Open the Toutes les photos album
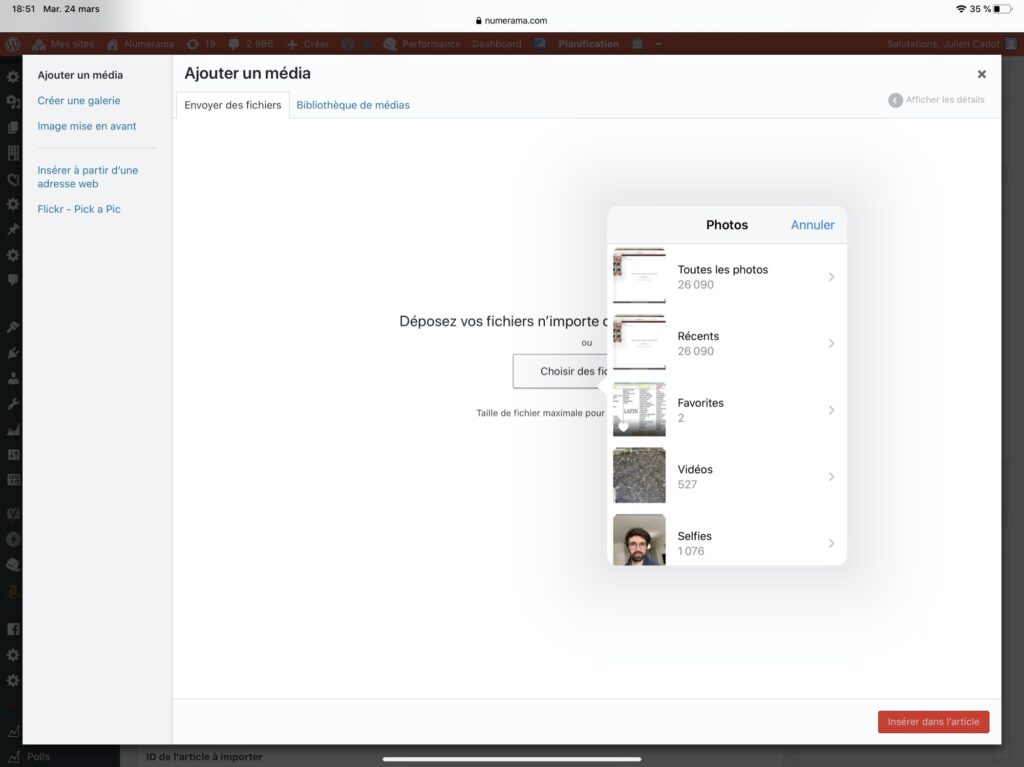The image size is (1024, 767). click(x=726, y=276)
